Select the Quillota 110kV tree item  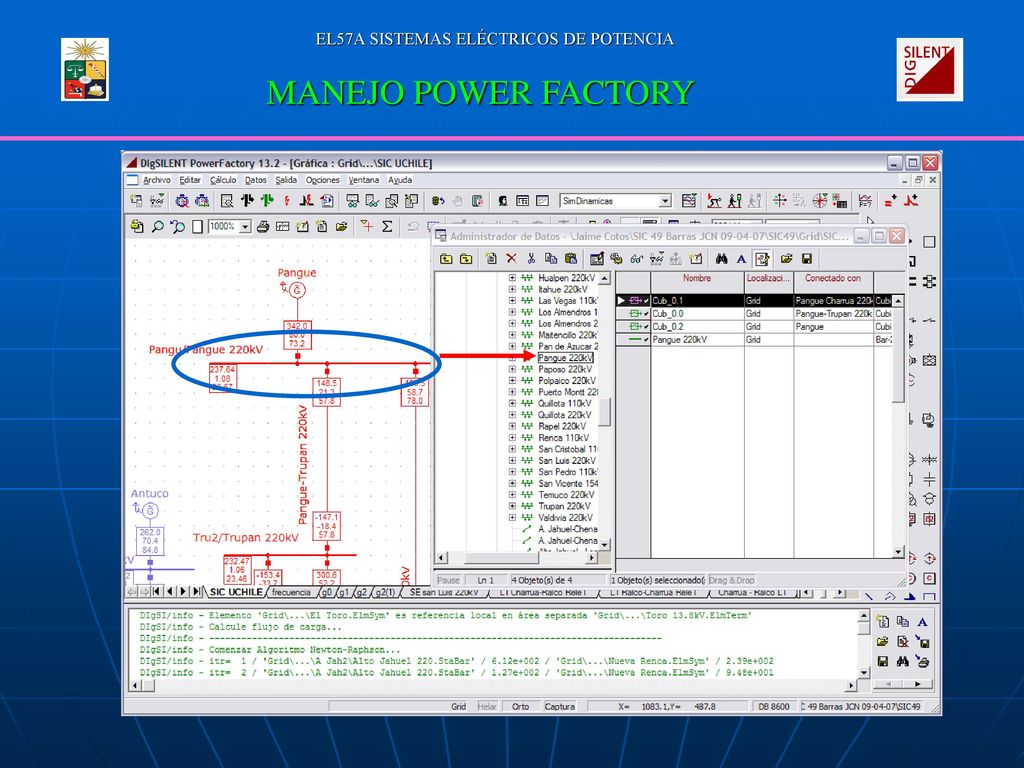pyautogui.click(x=565, y=404)
